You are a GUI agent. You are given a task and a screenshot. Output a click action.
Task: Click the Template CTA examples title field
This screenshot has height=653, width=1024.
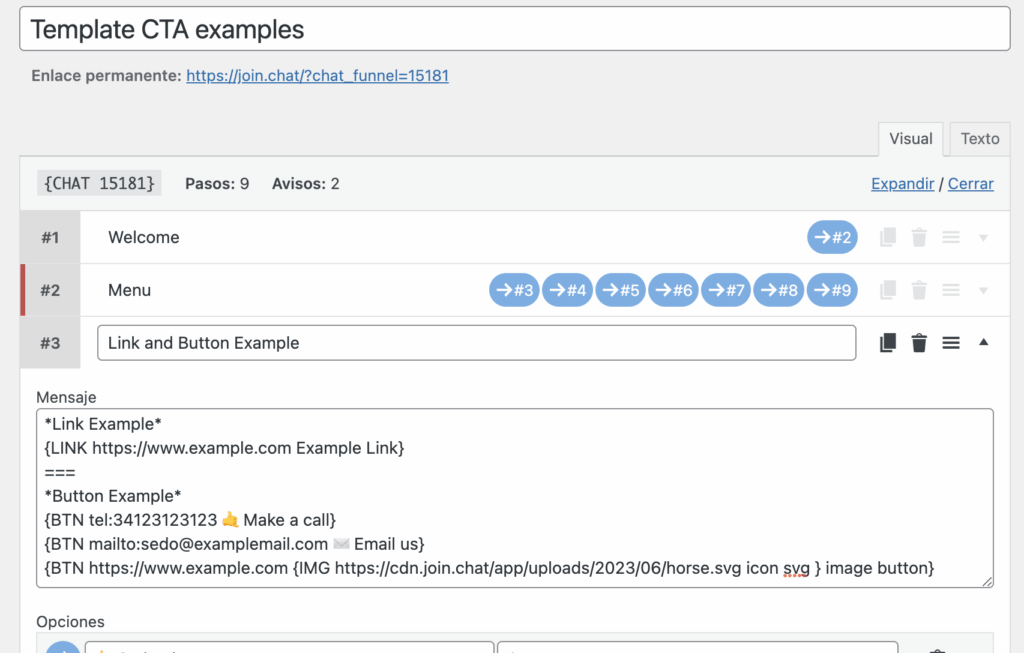click(x=515, y=30)
